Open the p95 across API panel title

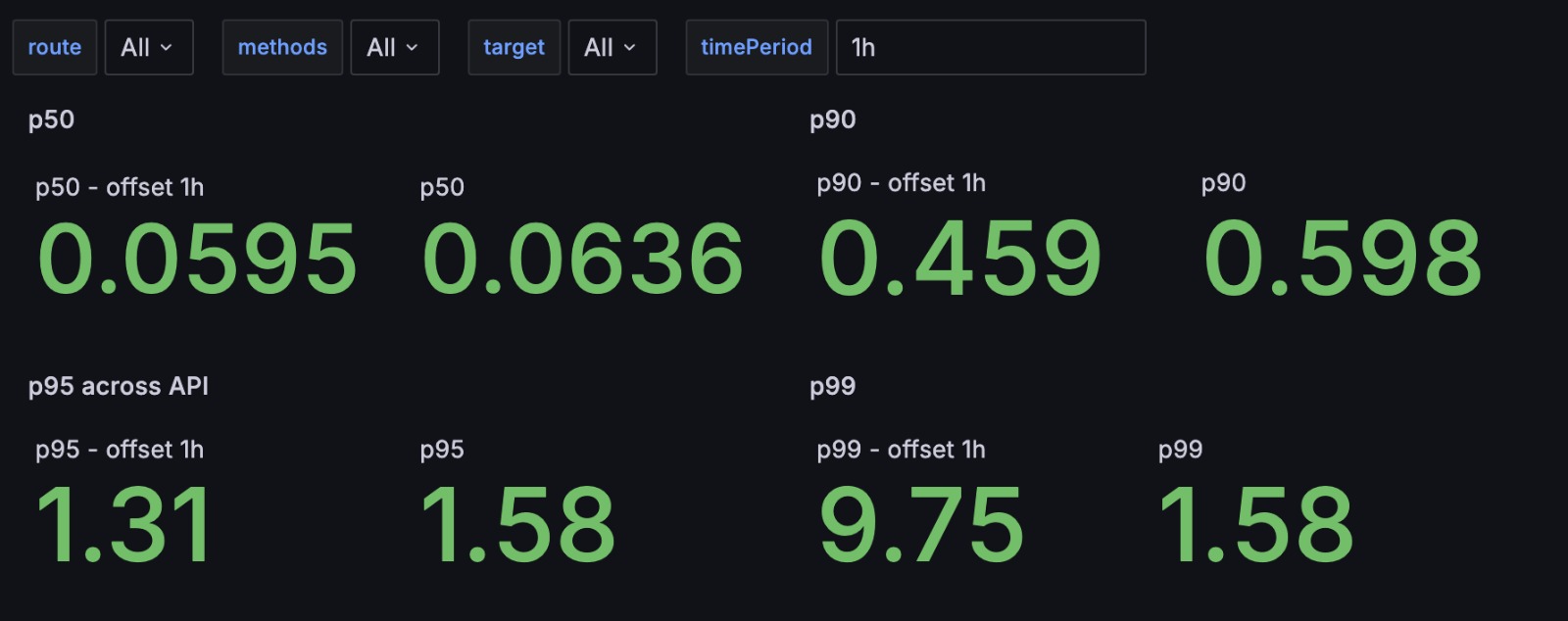tap(119, 386)
